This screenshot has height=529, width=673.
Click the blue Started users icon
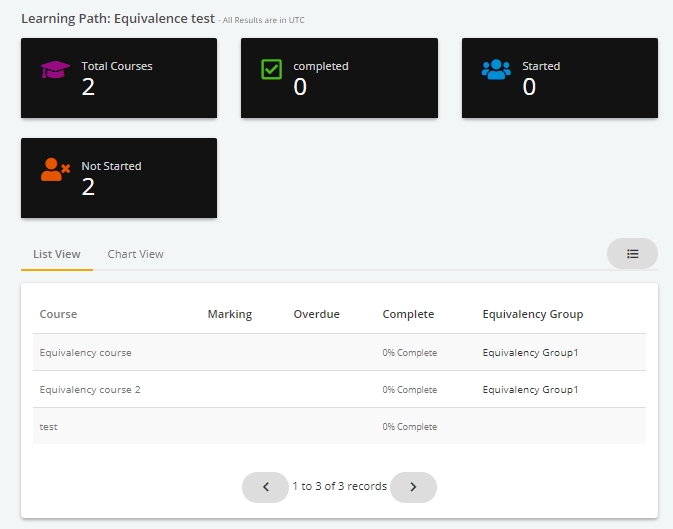[496, 69]
